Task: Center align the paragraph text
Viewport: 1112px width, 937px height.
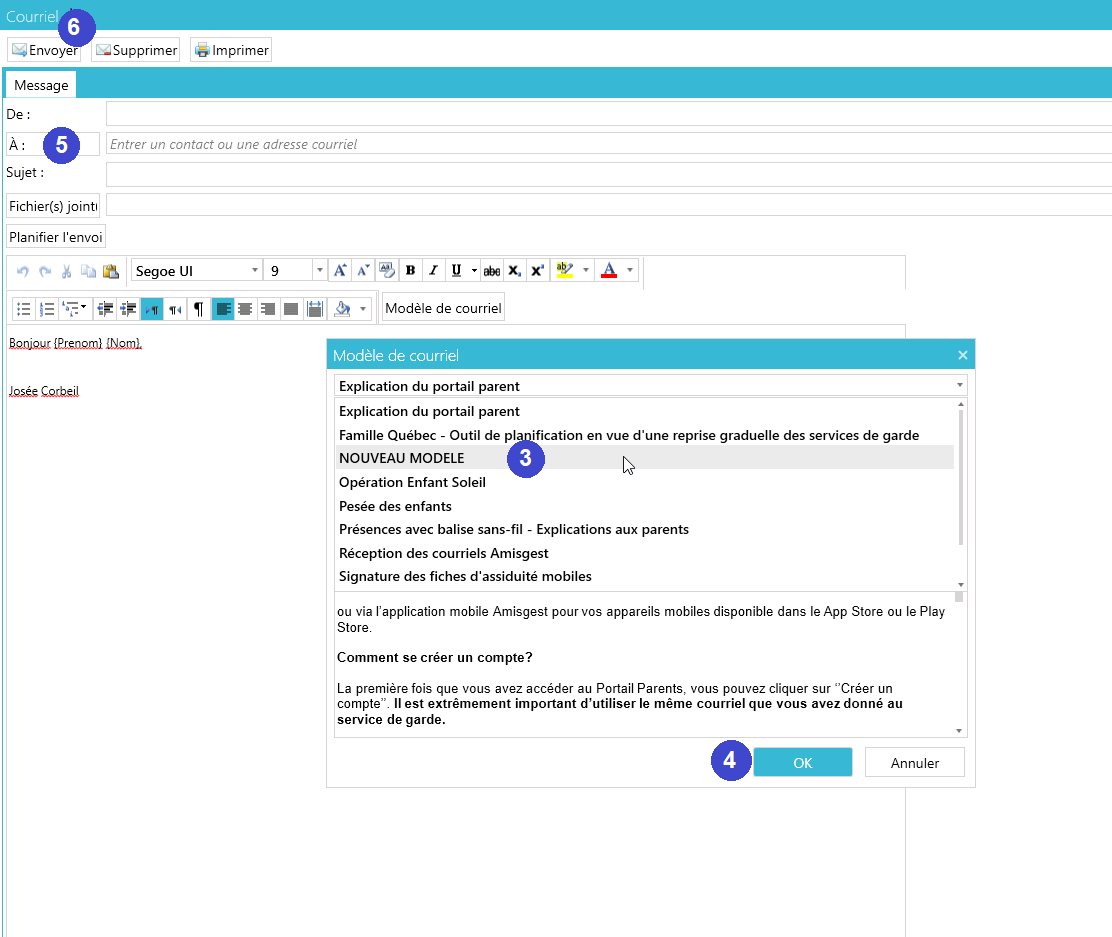Action: pos(246,309)
